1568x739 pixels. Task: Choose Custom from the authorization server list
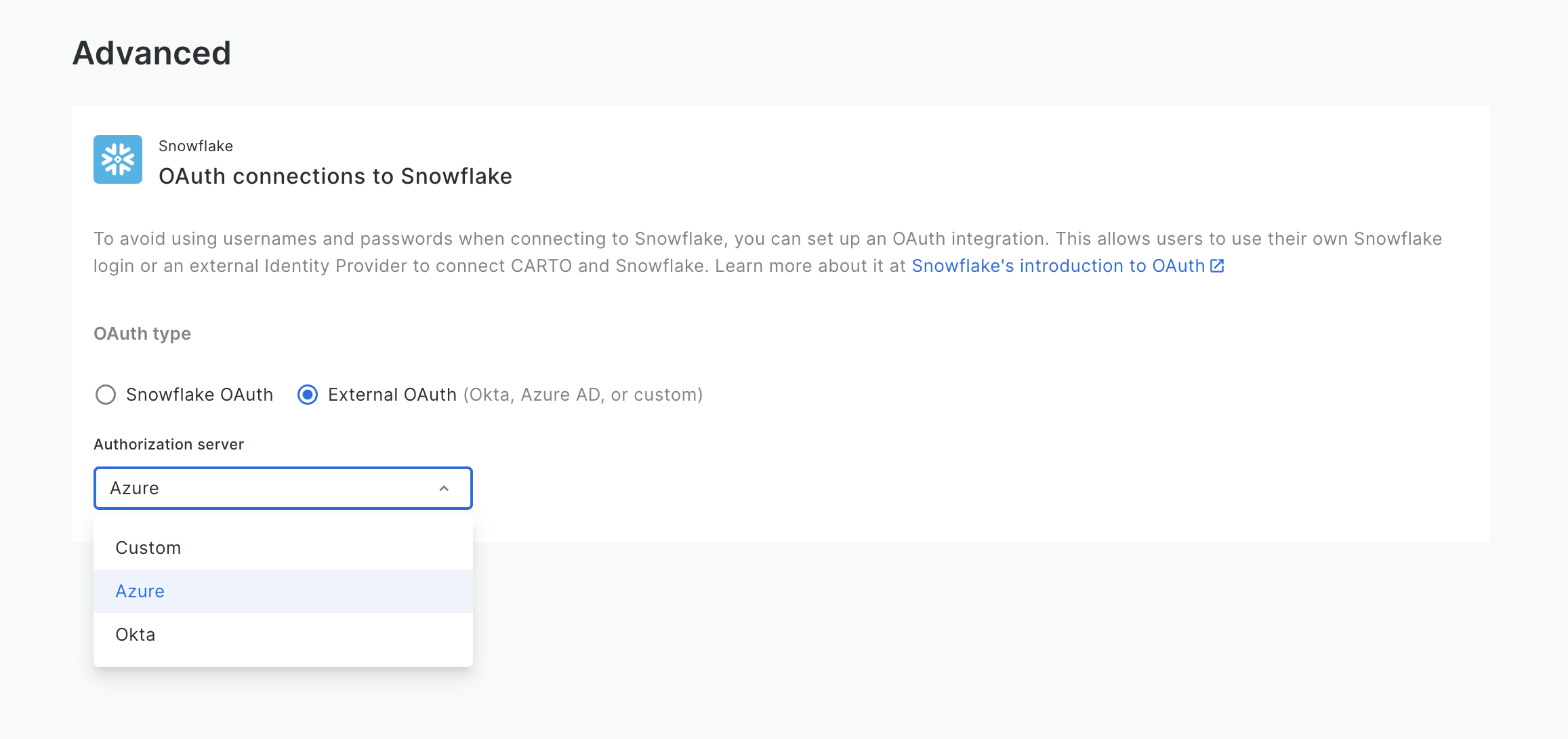(x=148, y=548)
